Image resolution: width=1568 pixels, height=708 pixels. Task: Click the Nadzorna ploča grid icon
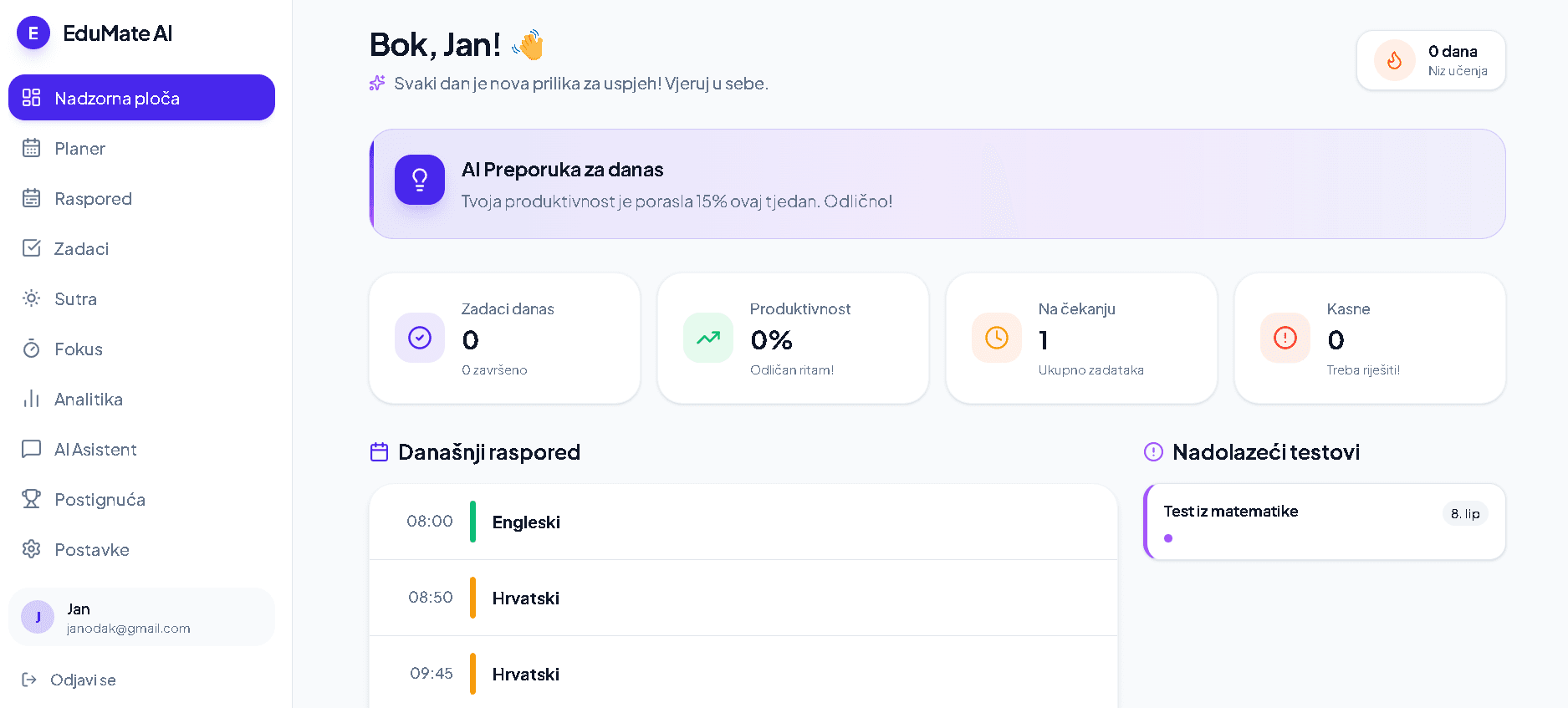coord(31,98)
